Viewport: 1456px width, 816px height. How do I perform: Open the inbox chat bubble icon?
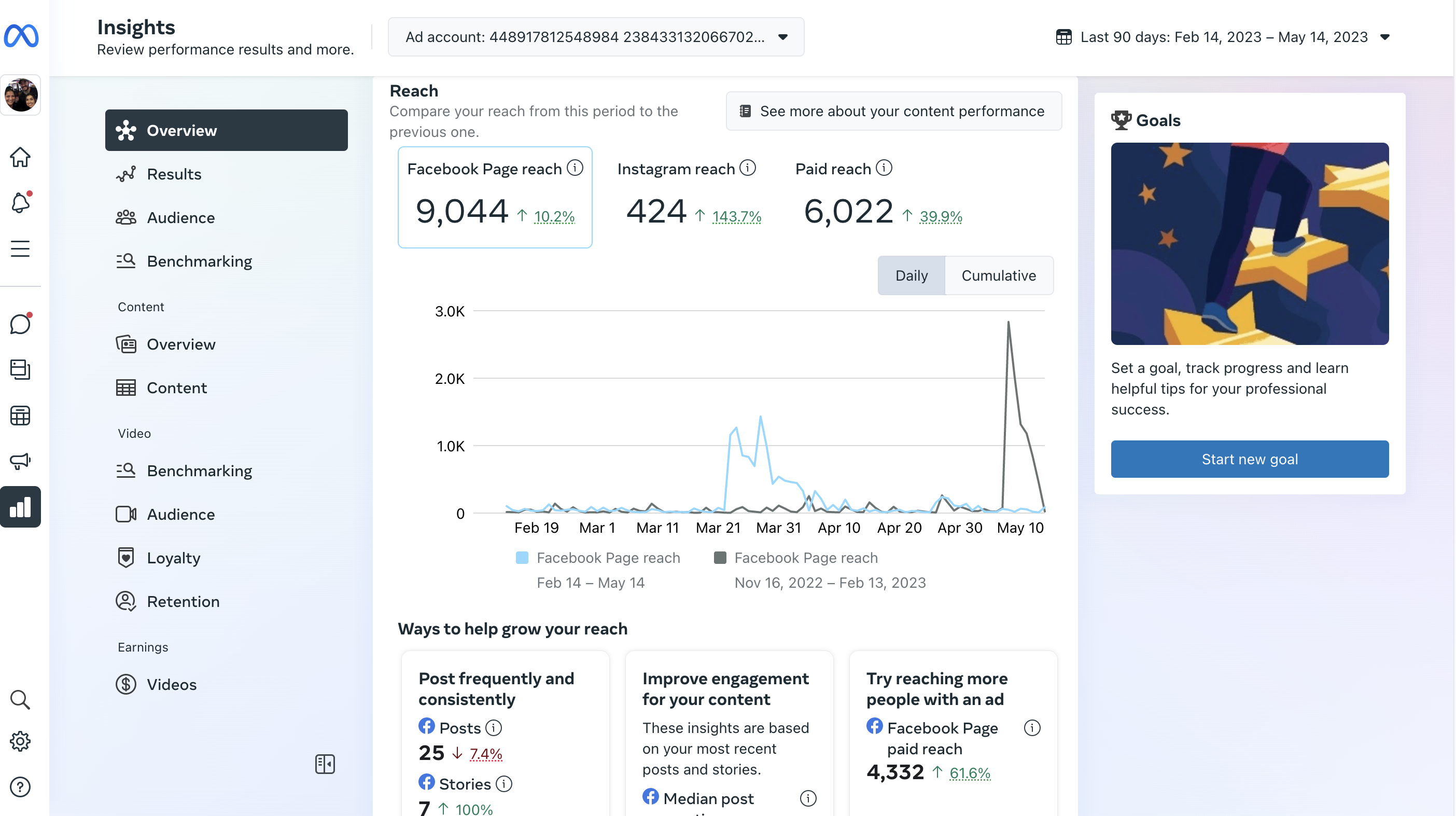[x=20, y=324]
